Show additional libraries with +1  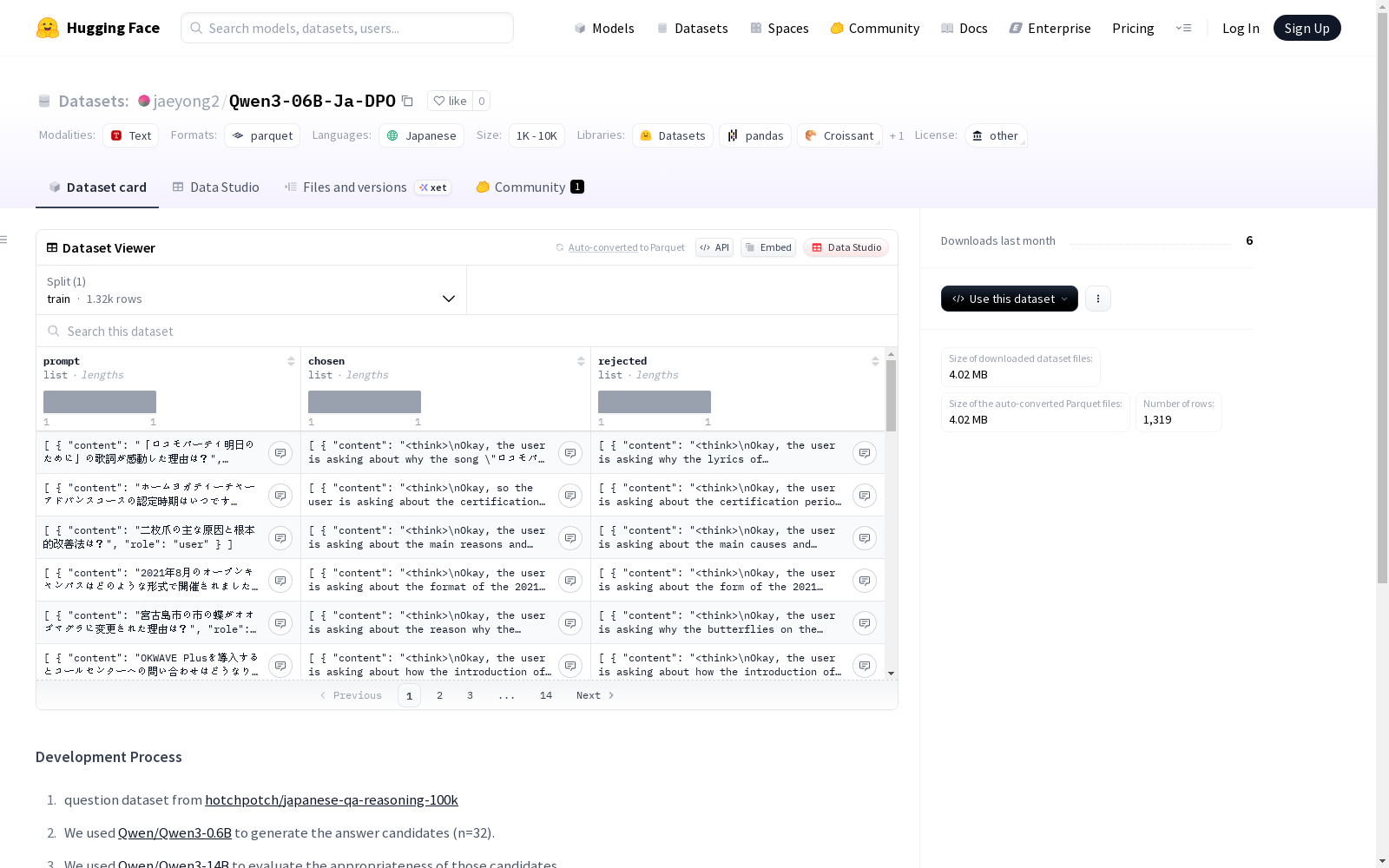point(897,135)
